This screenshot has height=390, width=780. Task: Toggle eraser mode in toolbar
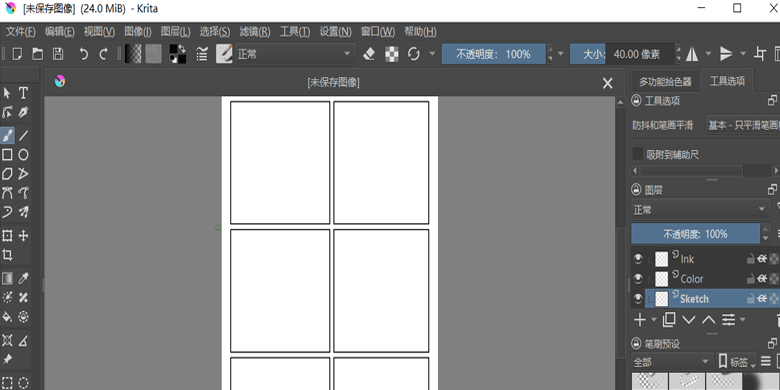coord(369,54)
